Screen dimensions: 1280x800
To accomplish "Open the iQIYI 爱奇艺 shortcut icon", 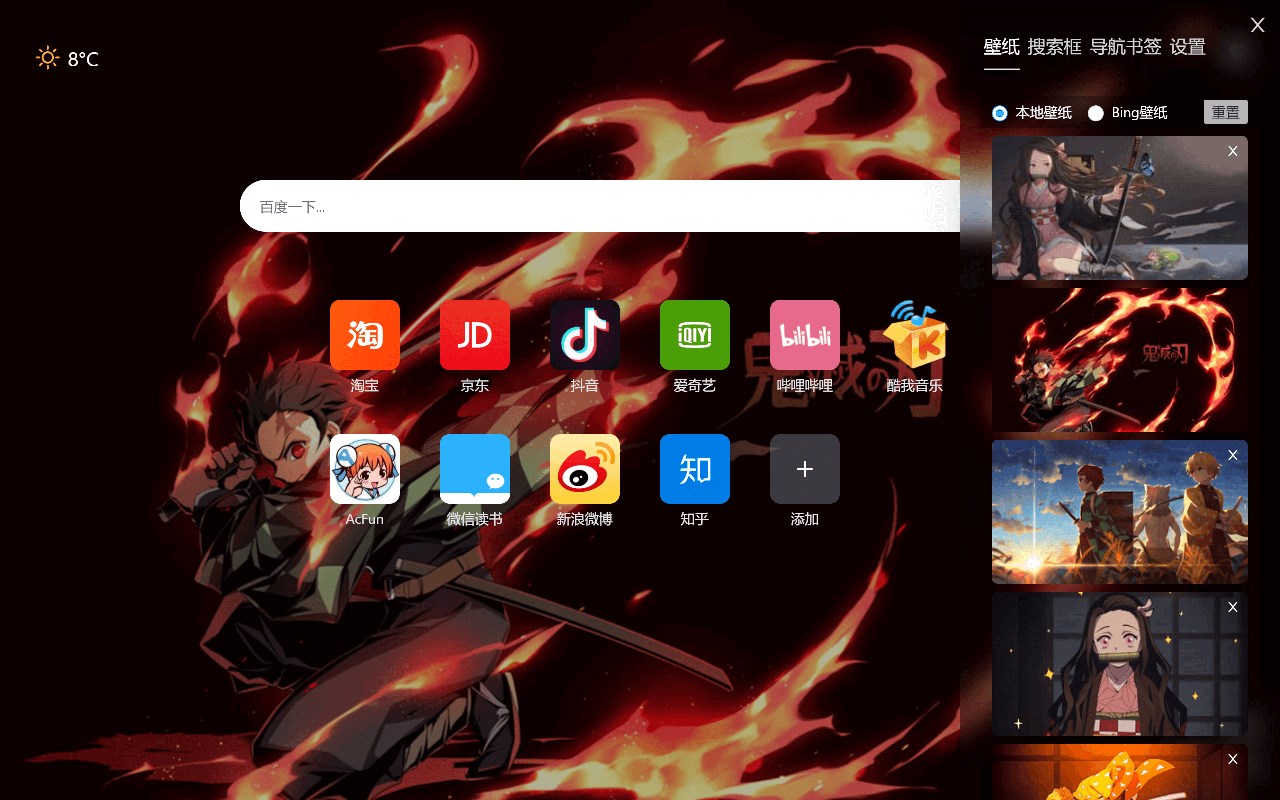I will 695,335.
